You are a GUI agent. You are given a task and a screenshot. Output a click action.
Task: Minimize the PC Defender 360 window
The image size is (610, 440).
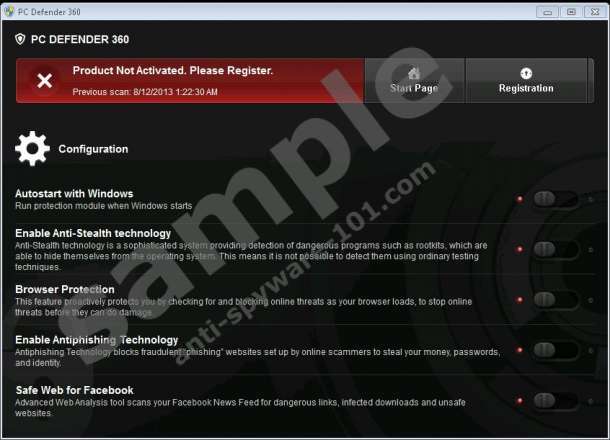coord(547,11)
